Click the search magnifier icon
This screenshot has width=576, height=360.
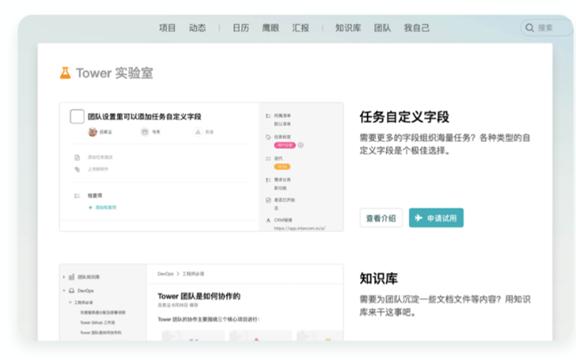point(529,28)
